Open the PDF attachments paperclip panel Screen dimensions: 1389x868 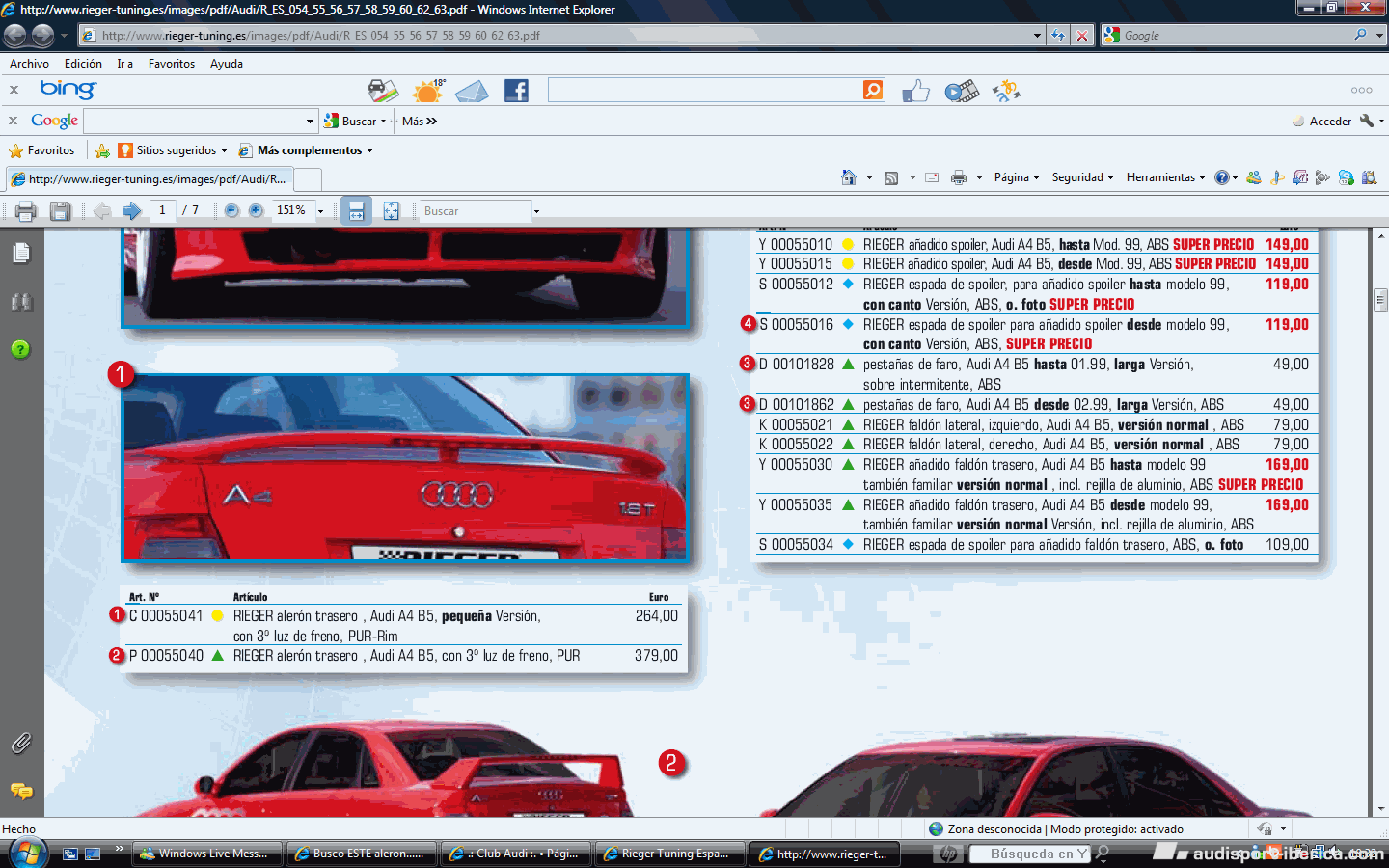click(x=21, y=743)
